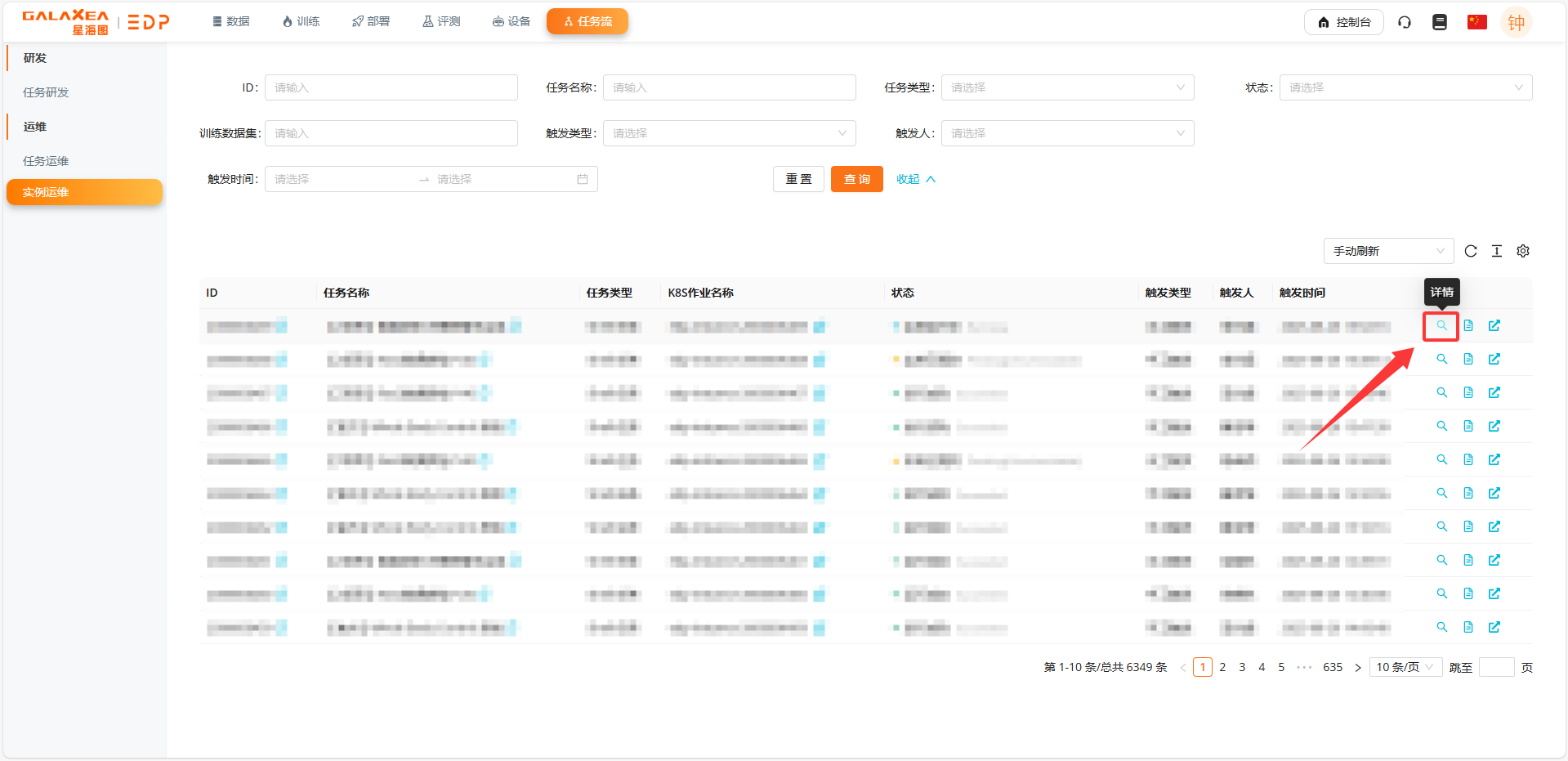Viewport: 1568px width, 761px height.
Task: Open table column settings gear icon
Action: pyautogui.click(x=1522, y=252)
